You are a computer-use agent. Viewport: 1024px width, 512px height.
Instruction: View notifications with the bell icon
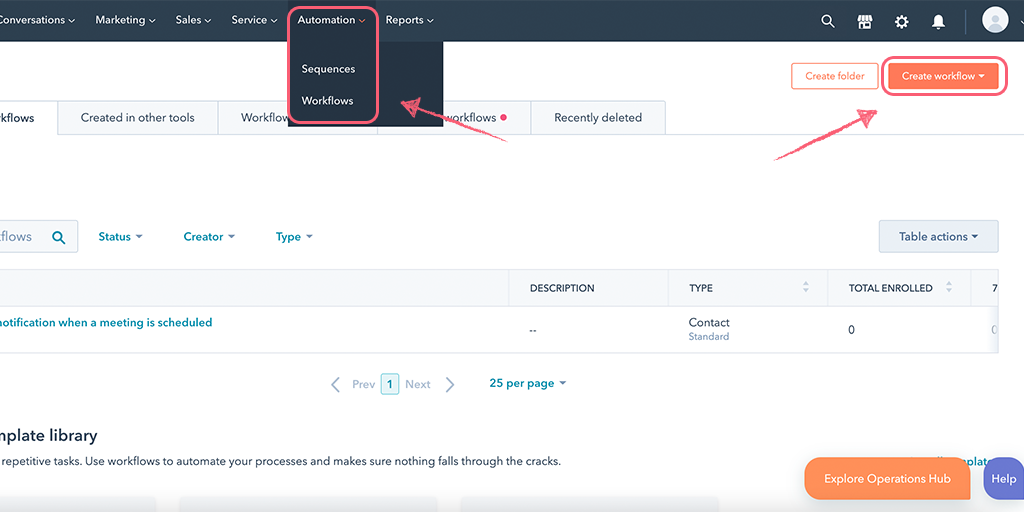point(938,21)
